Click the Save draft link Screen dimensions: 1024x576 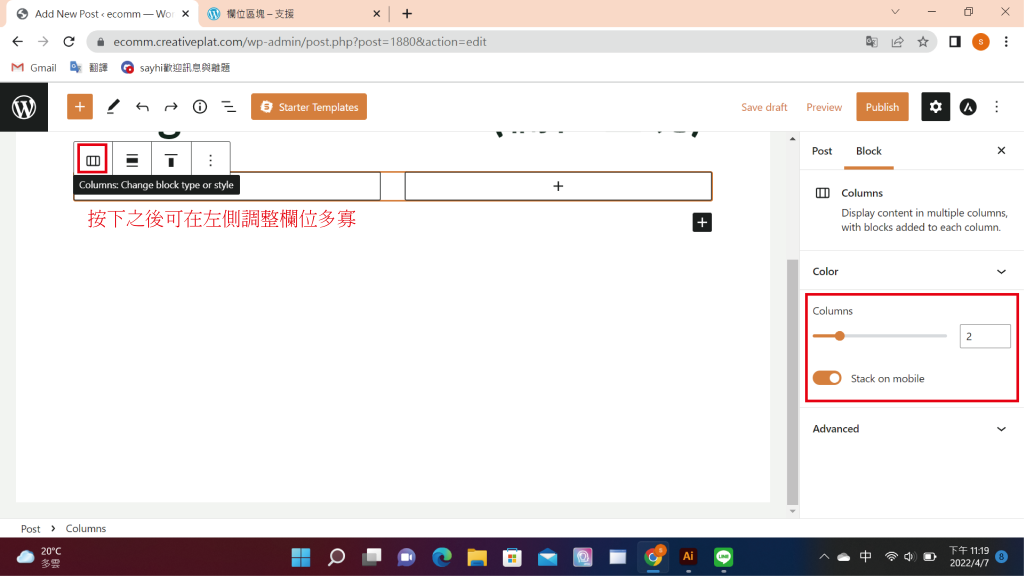764,107
